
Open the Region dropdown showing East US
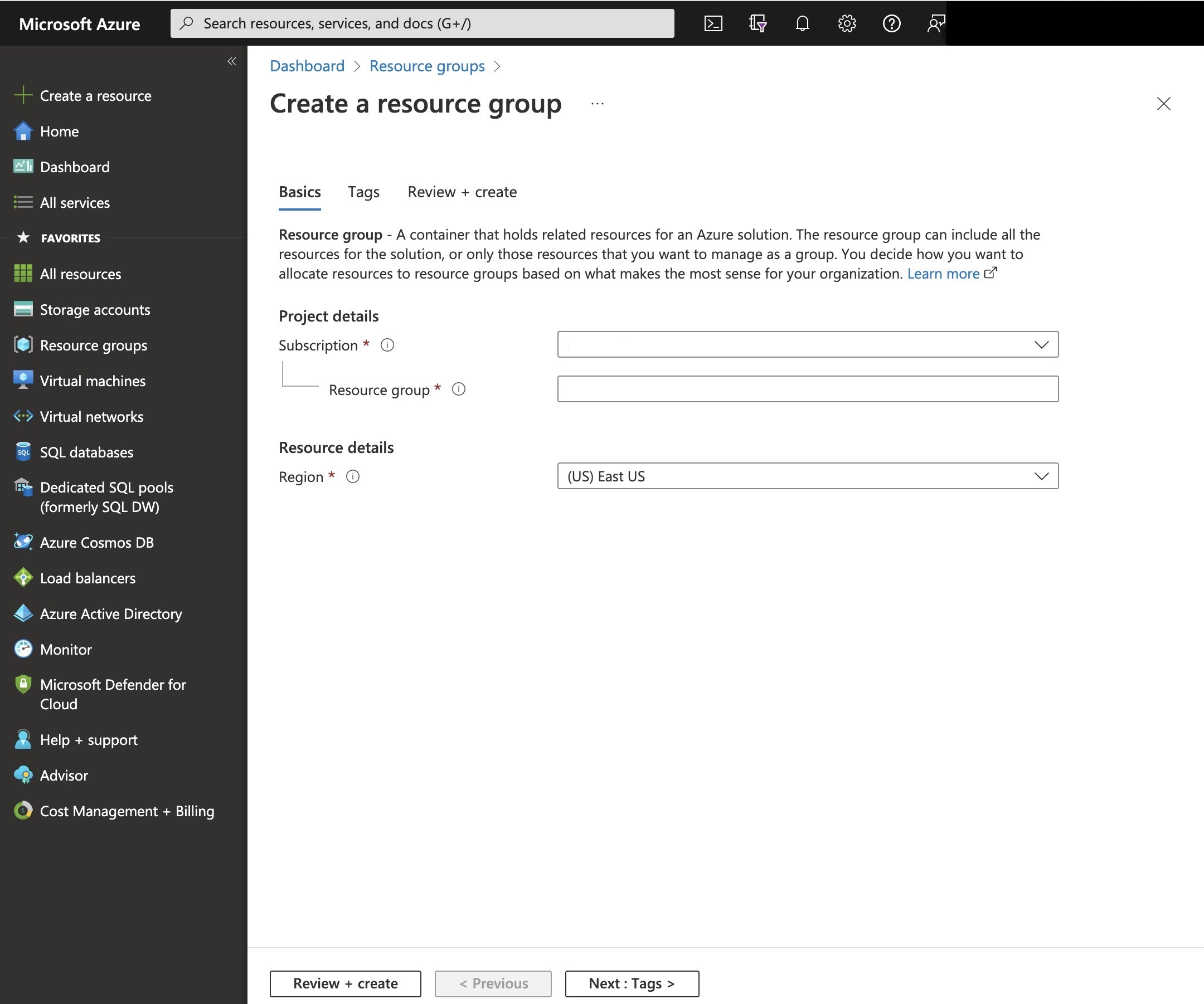pyautogui.click(x=807, y=476)
